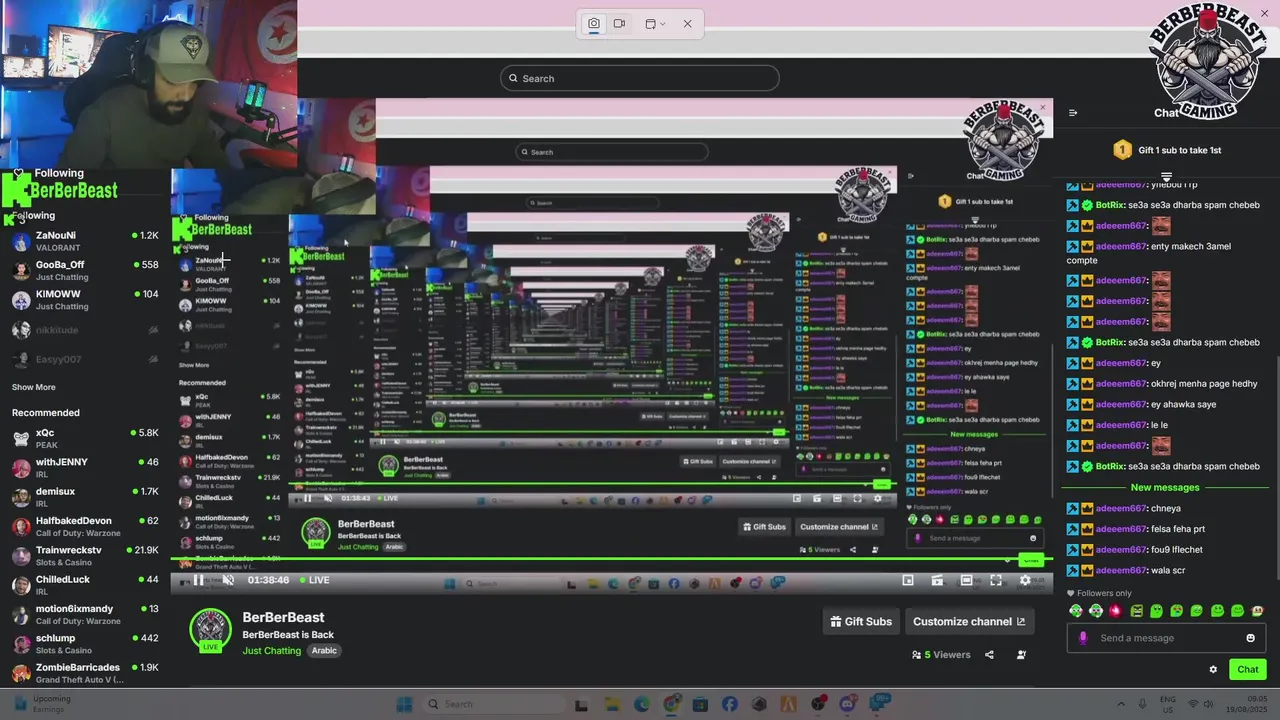Image resolution: width=1280 pixels, height=720 pixels.
Task: Open player settings gear icon
Action: click(1025, 580)
